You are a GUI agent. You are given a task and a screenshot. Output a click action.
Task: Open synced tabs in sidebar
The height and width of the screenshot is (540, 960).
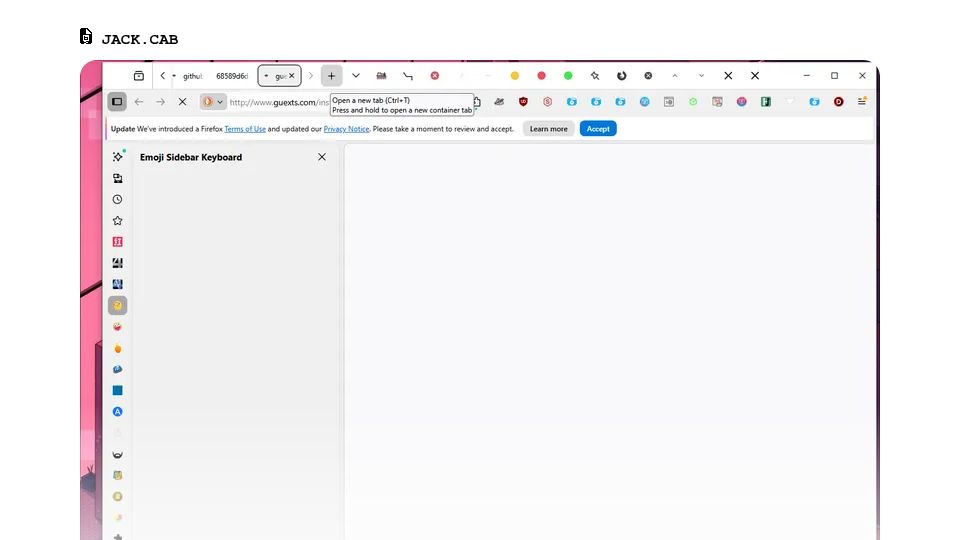(x=118, y=178)
